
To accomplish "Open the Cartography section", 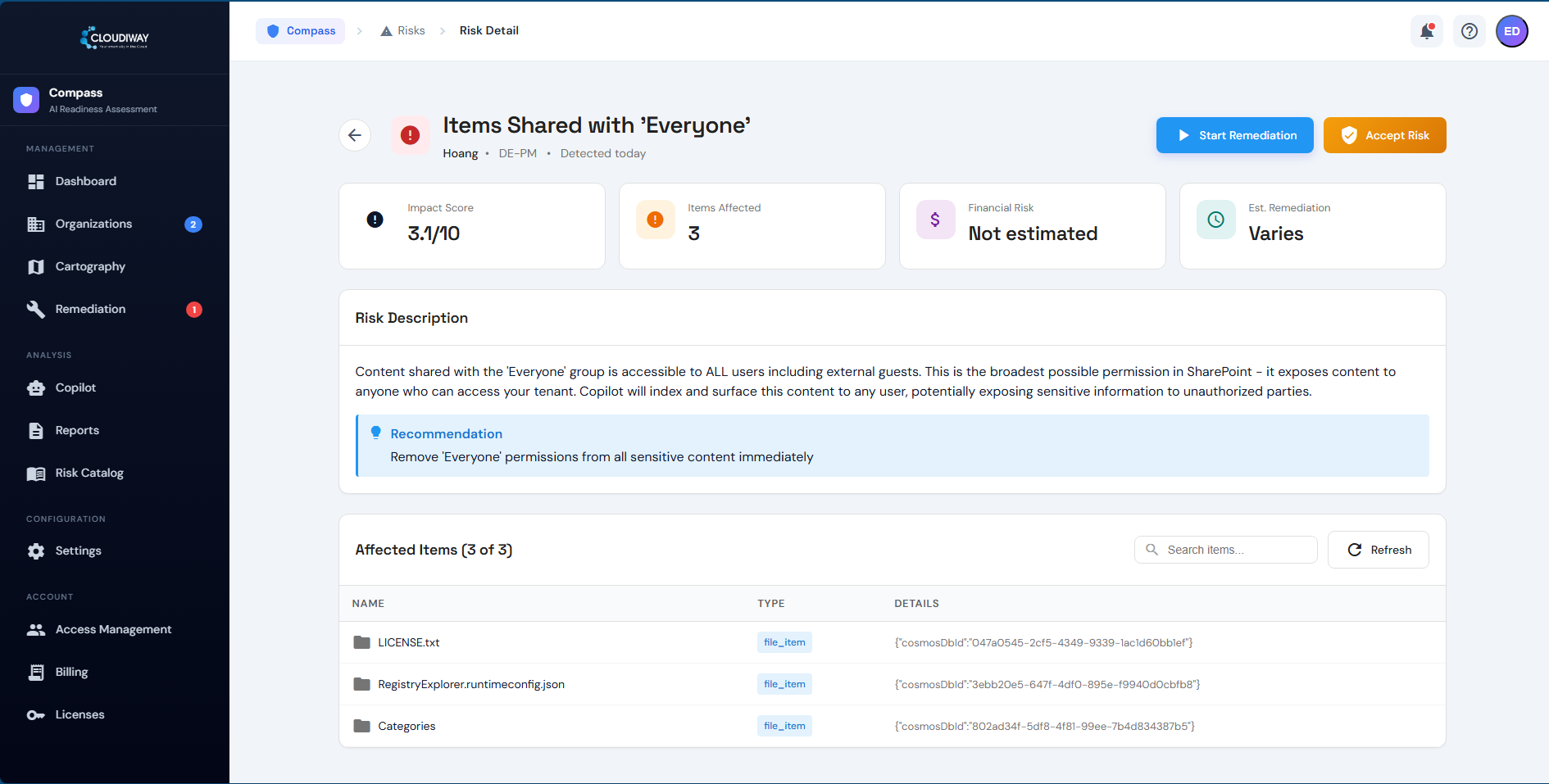I will [115, 267].
